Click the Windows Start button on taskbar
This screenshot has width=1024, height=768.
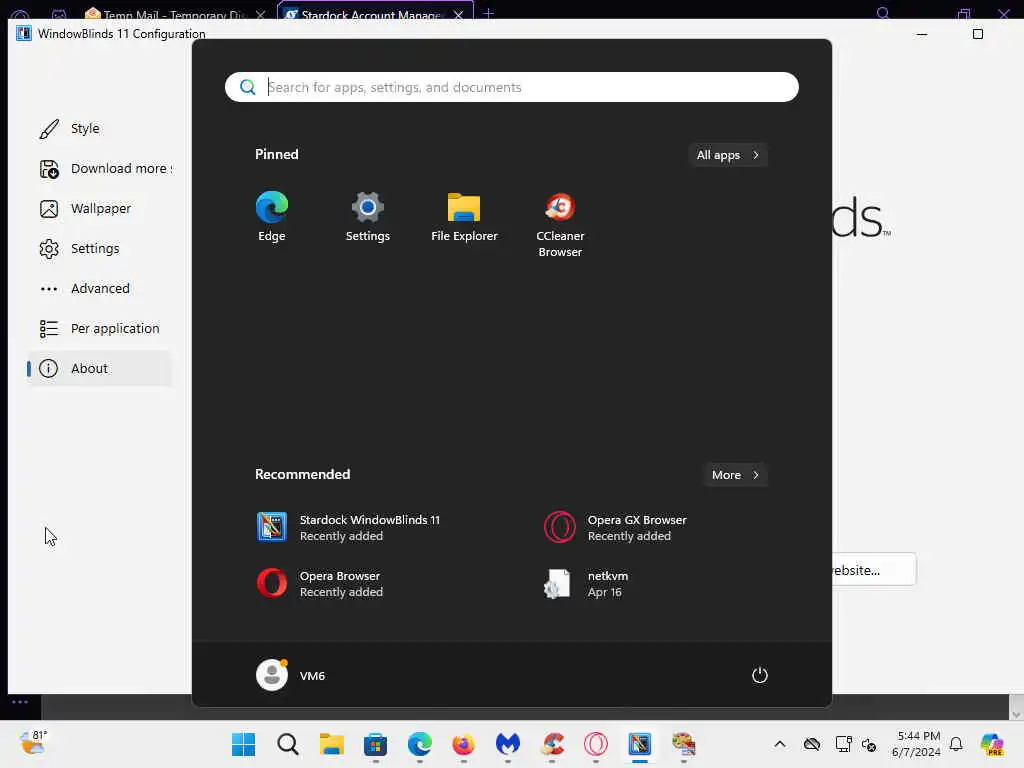click(244, 744)
